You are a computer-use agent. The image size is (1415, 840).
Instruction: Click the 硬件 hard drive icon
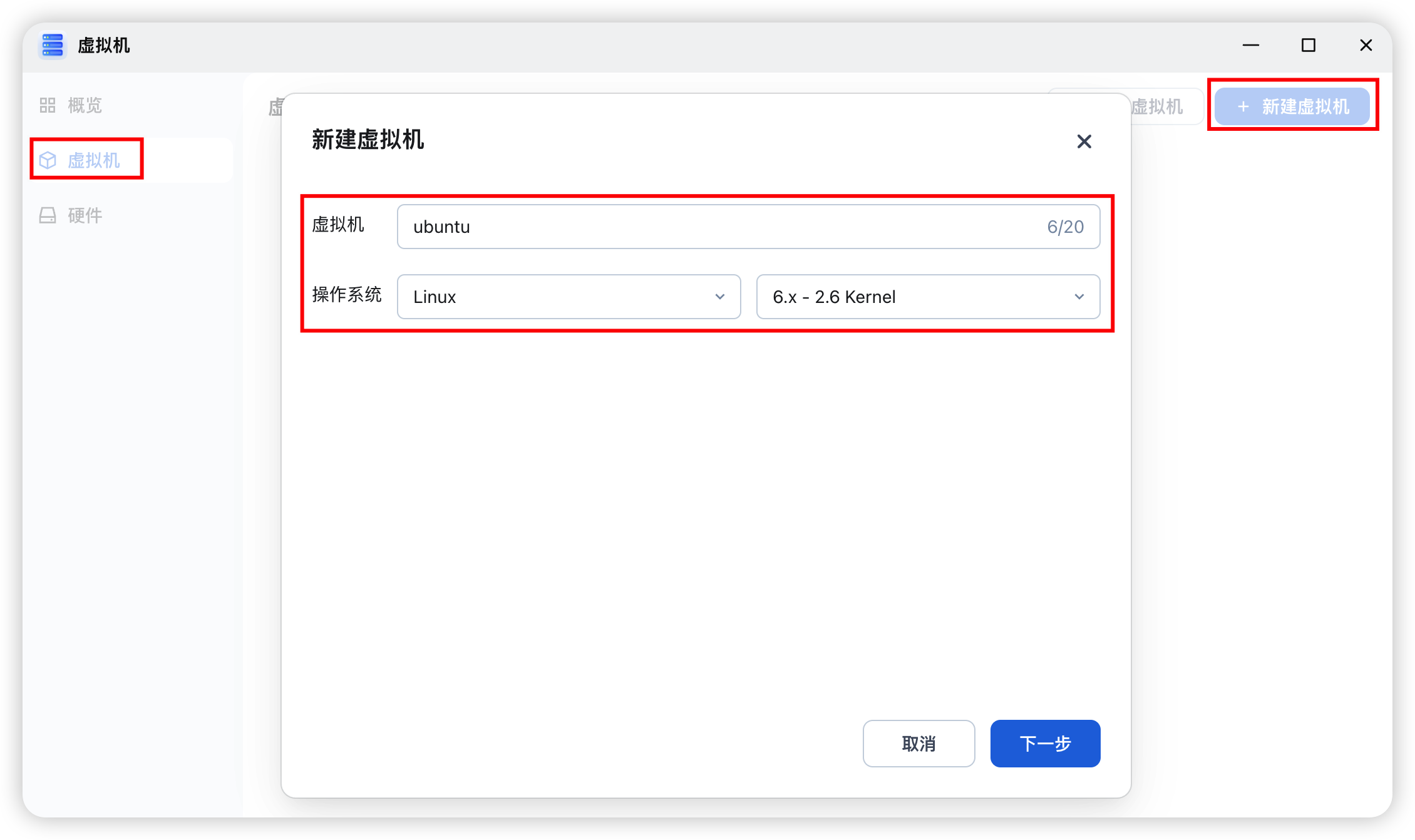coord(48,215)
